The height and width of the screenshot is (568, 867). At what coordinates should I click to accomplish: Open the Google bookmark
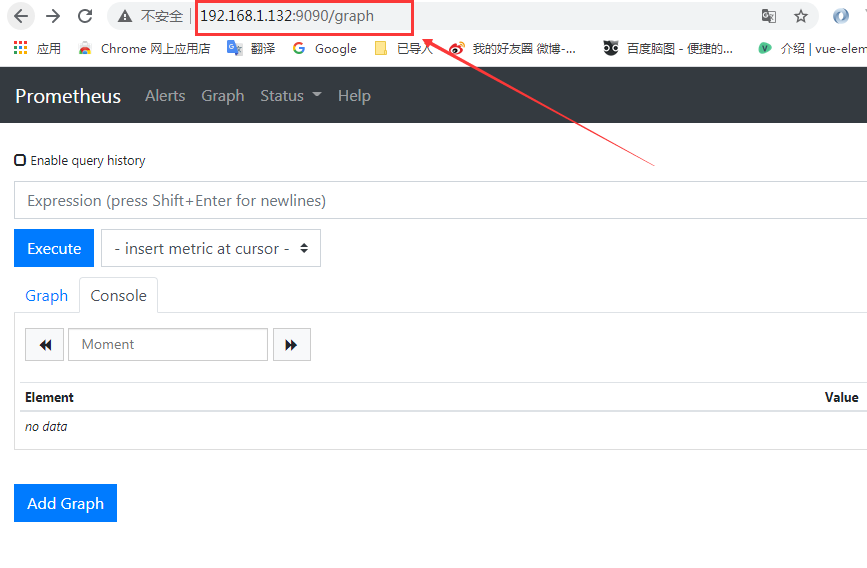pyautogui.click(x=325, y=49)
